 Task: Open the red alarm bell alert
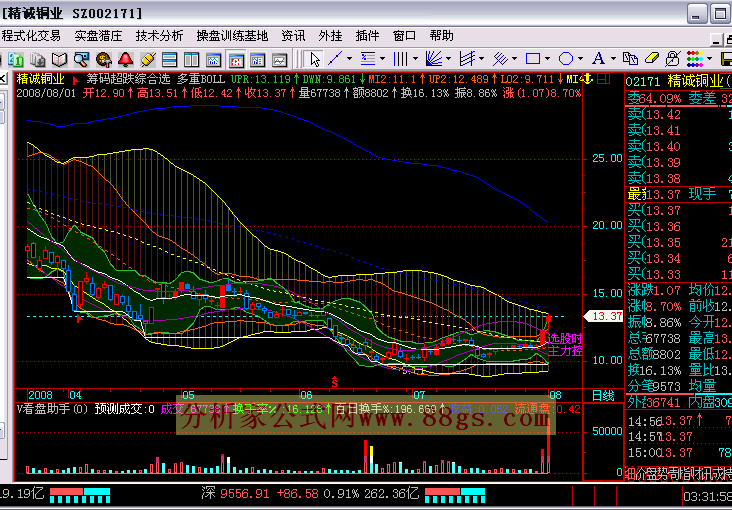click(125, 59)
